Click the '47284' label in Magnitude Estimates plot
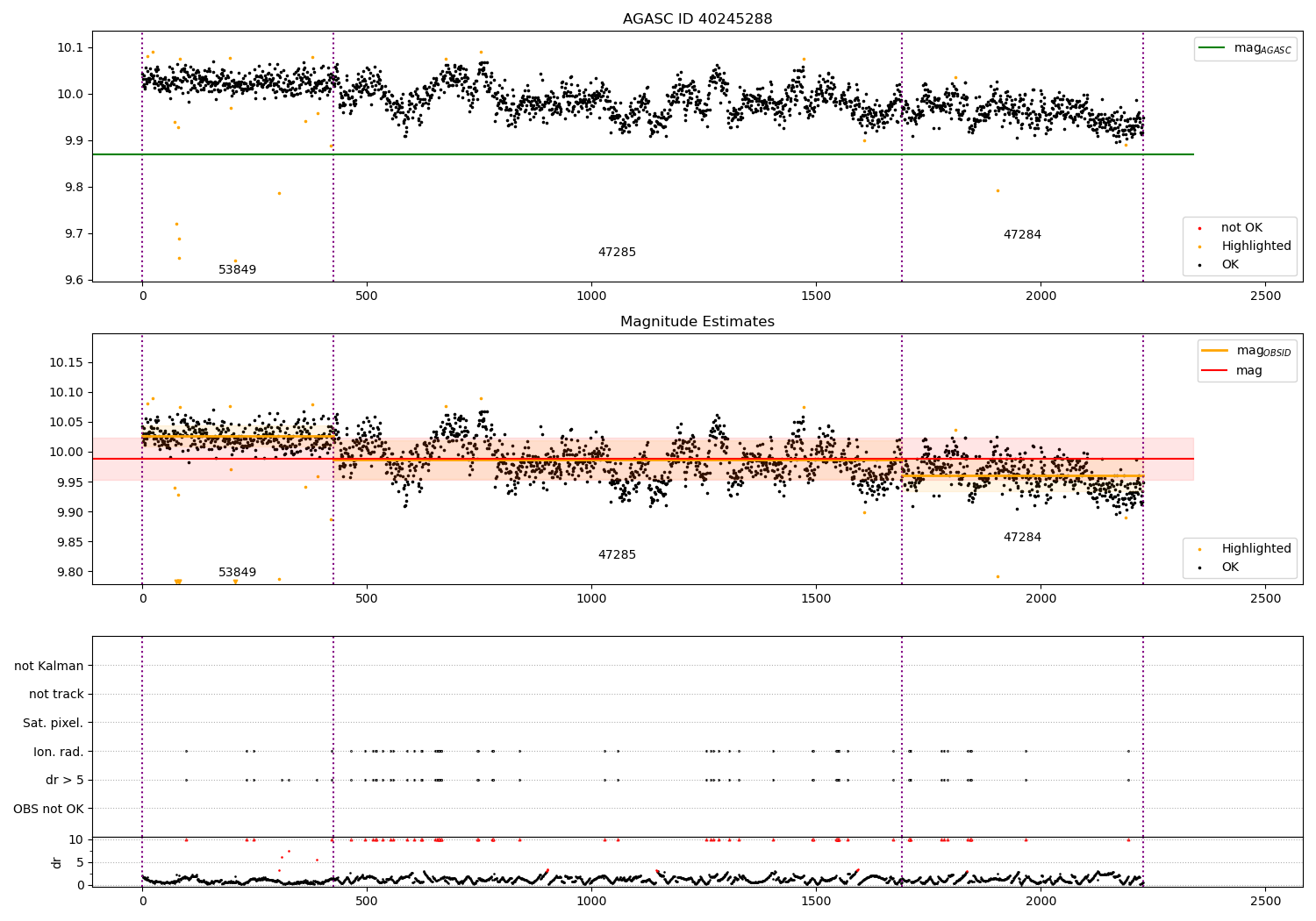Viewport: 1316px width, 921px height. pos(1022,538)
